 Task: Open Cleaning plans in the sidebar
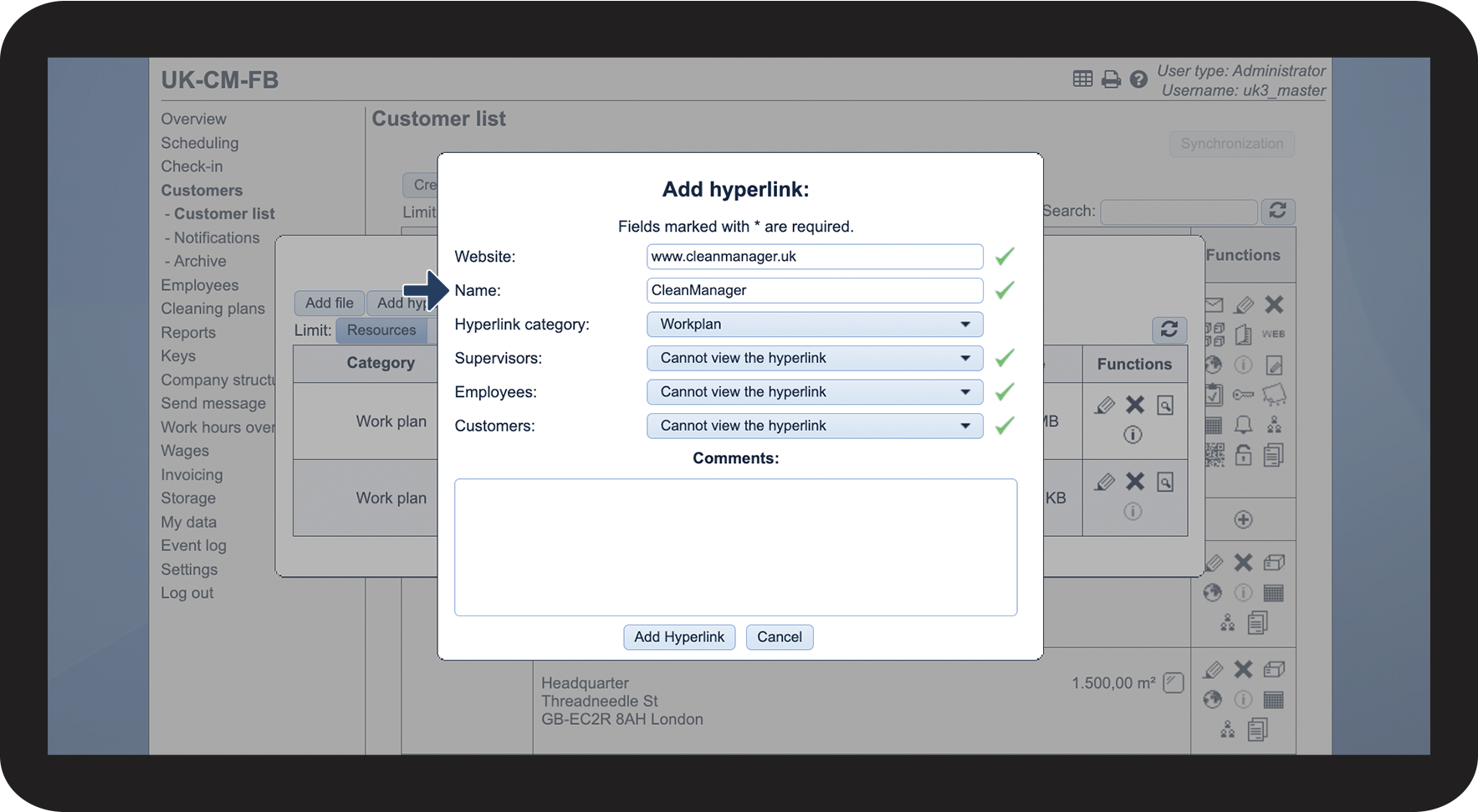pos(212,309)
